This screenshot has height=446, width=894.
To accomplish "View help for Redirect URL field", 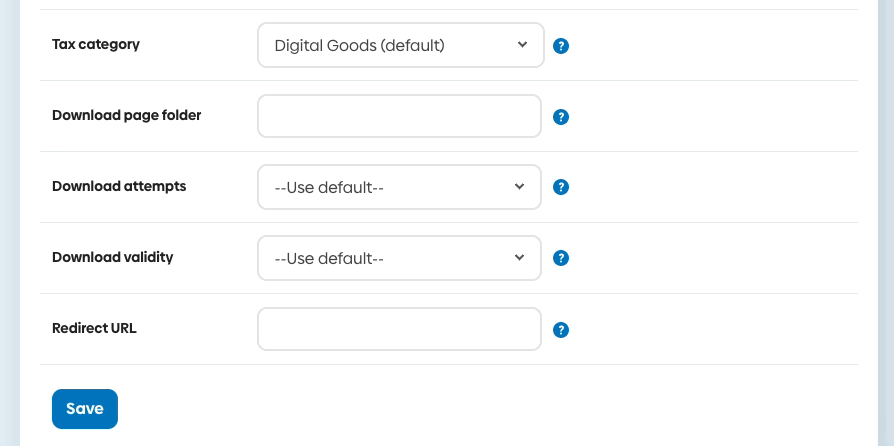I will 561,330.
